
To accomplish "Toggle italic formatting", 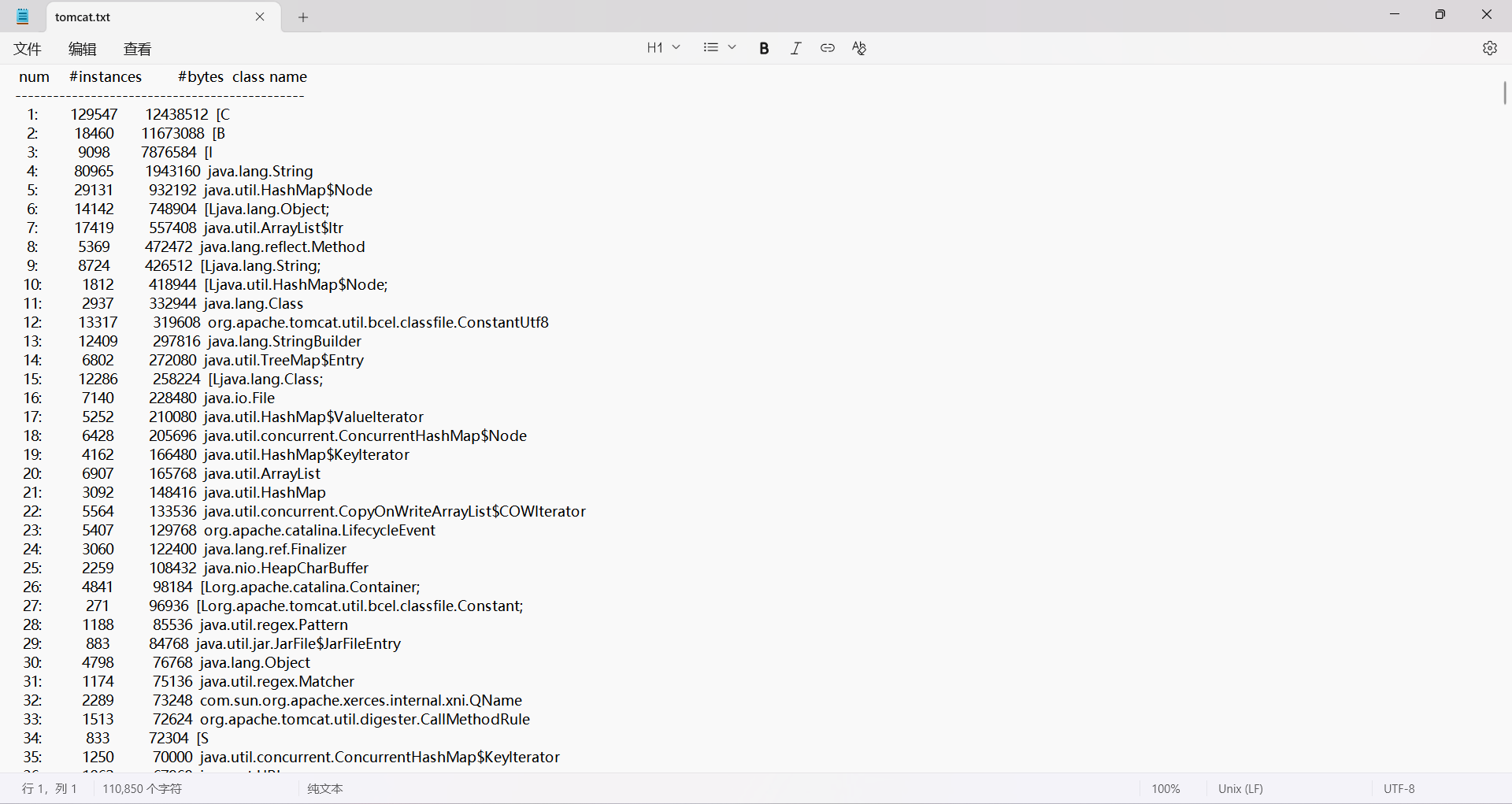I will tap(795, 48).
